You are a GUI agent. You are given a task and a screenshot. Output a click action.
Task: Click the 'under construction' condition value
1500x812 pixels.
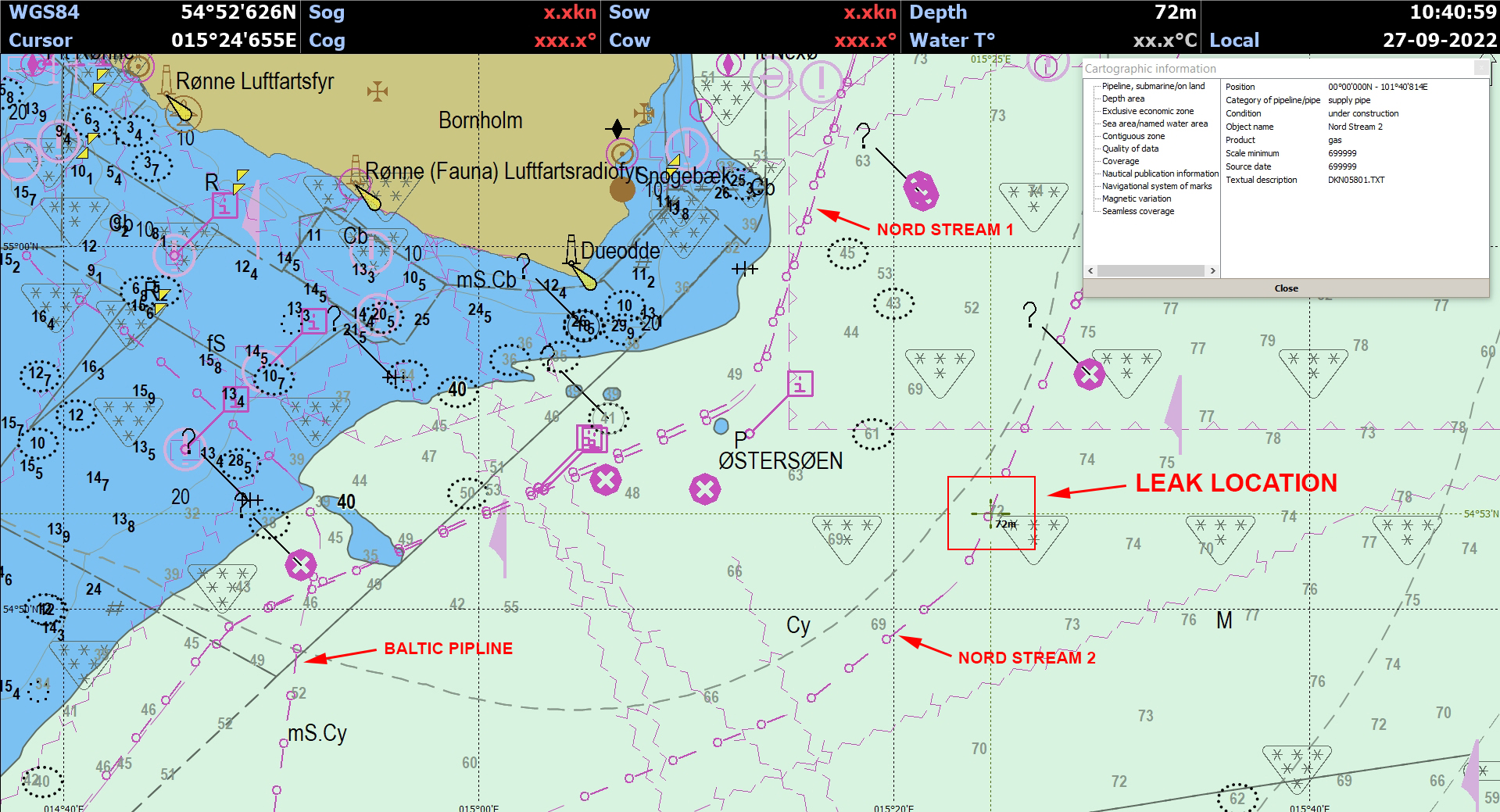[x=1363, y=113]
